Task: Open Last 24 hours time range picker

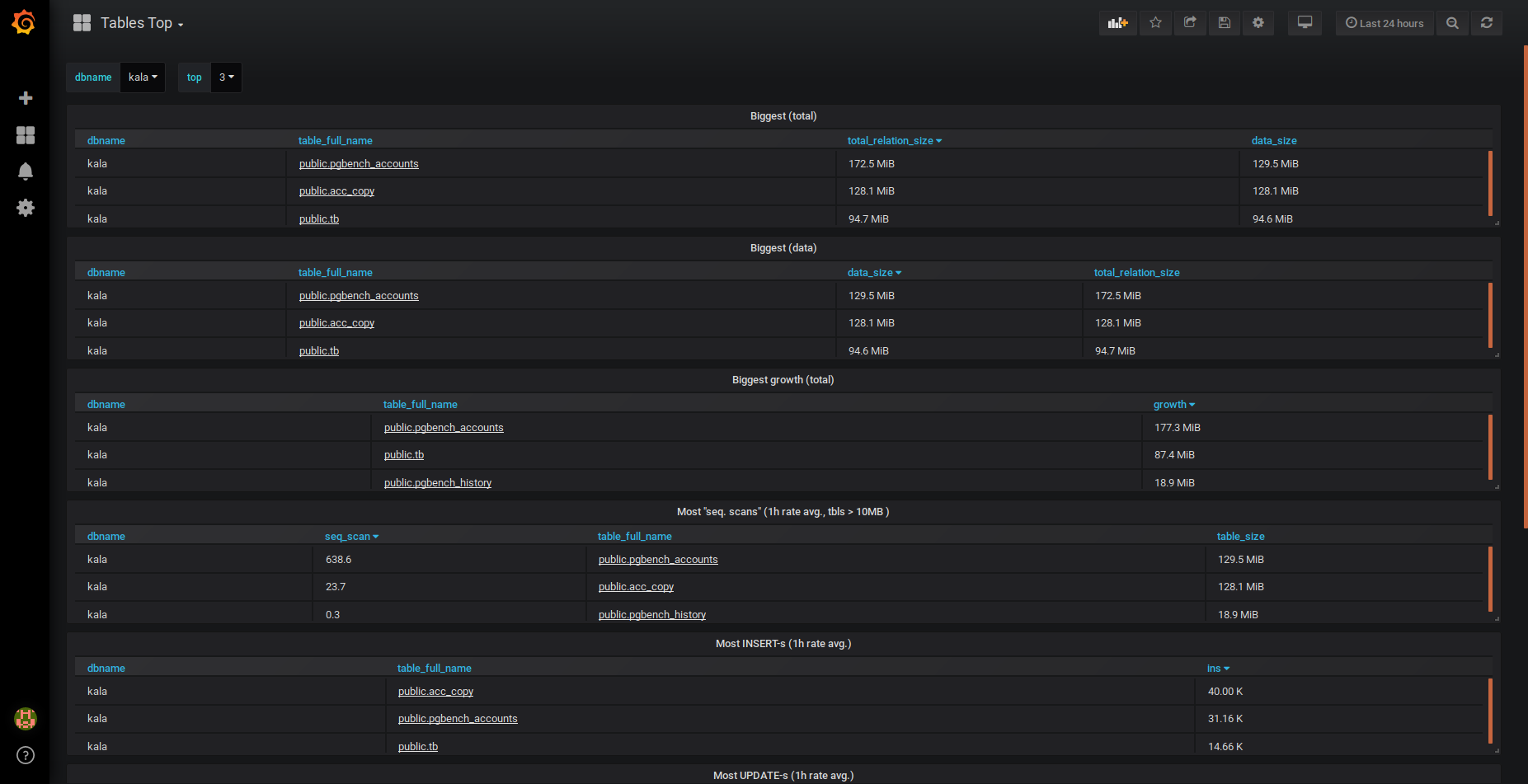Action: pyautogui.click(x=1385, y=23)
